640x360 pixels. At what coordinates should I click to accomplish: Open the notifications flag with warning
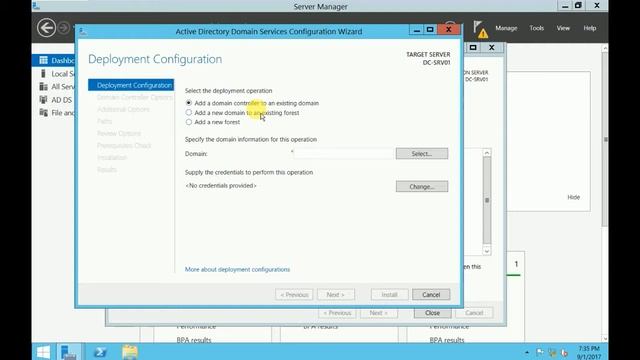[x=480, y=29]
